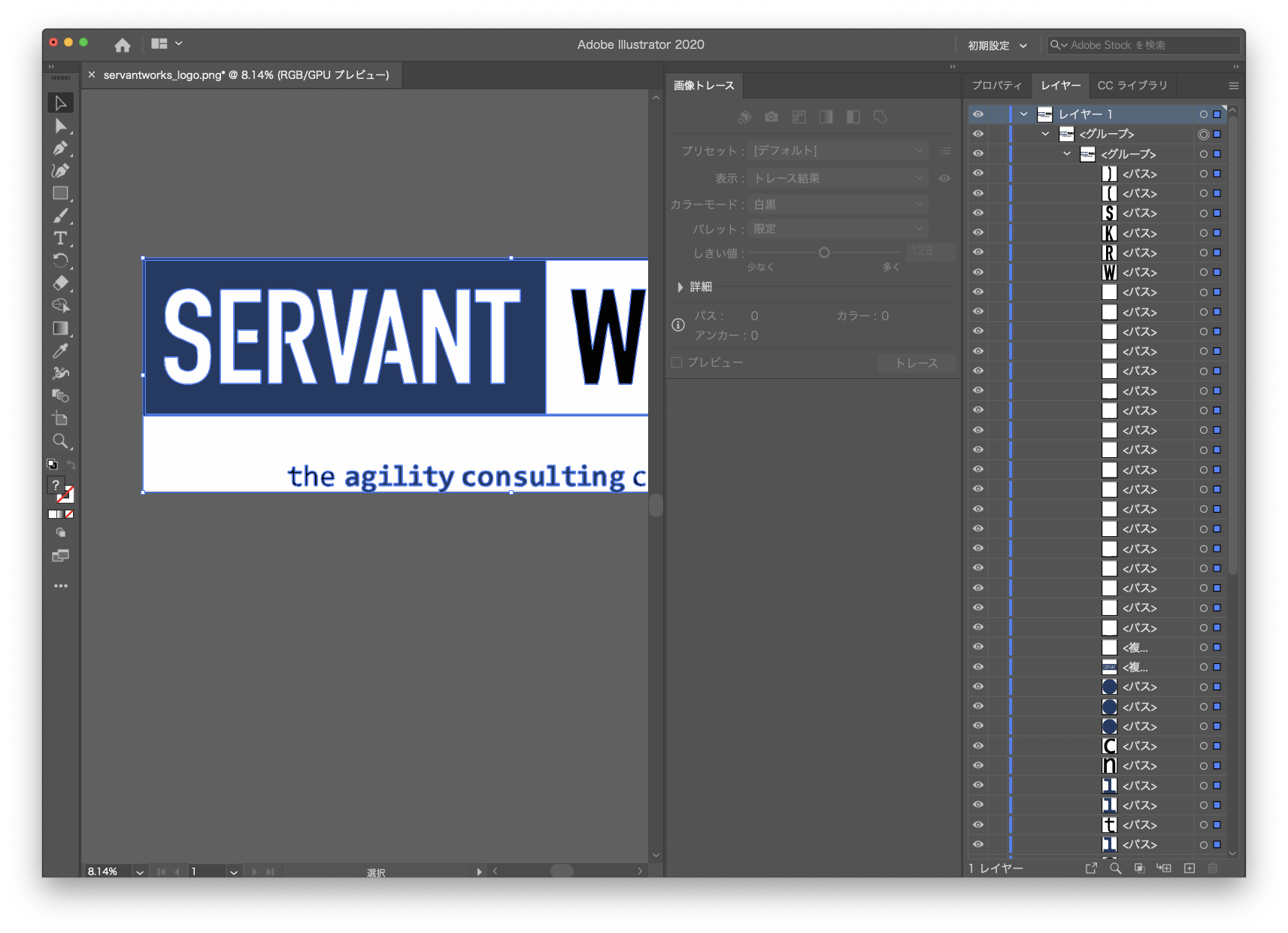1288x933 pixels.
Task: Switch to the CC ライブラリ tab
Action: coord(1132,86)
